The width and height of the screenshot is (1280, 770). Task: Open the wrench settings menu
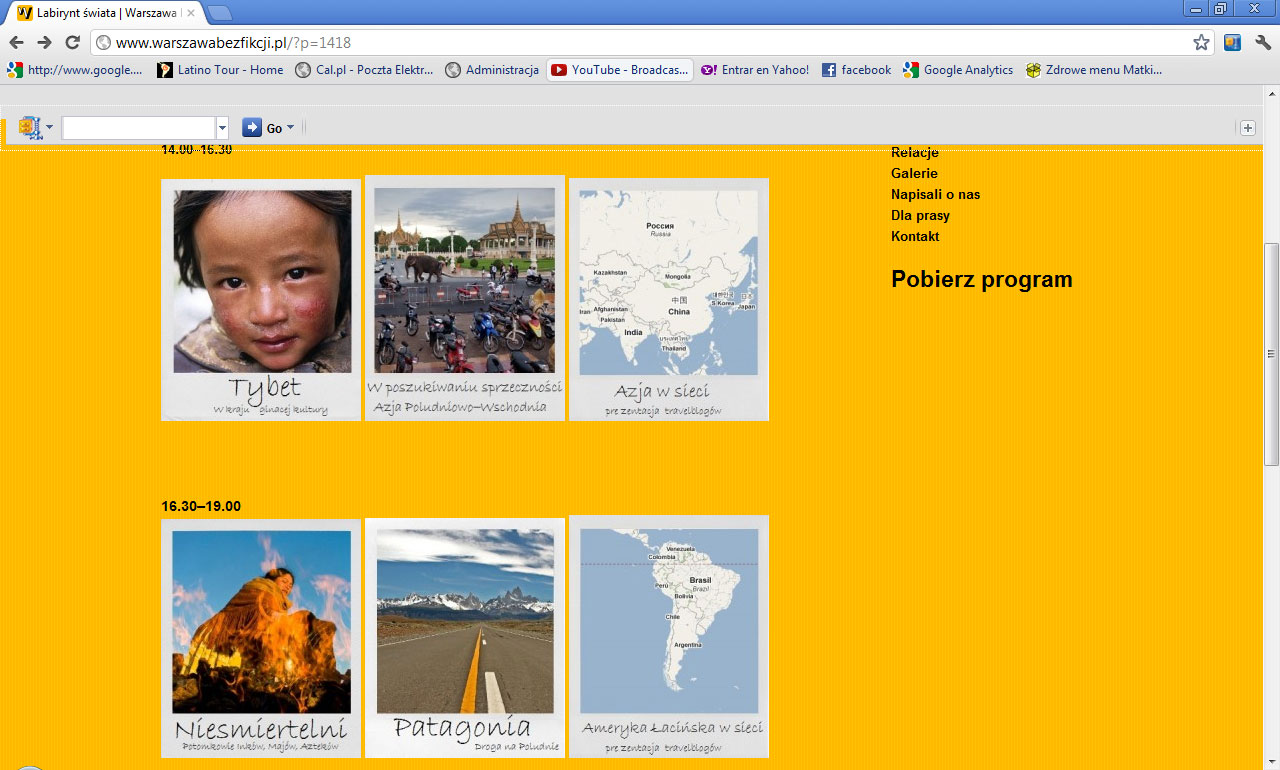[x=1263, y=42]
